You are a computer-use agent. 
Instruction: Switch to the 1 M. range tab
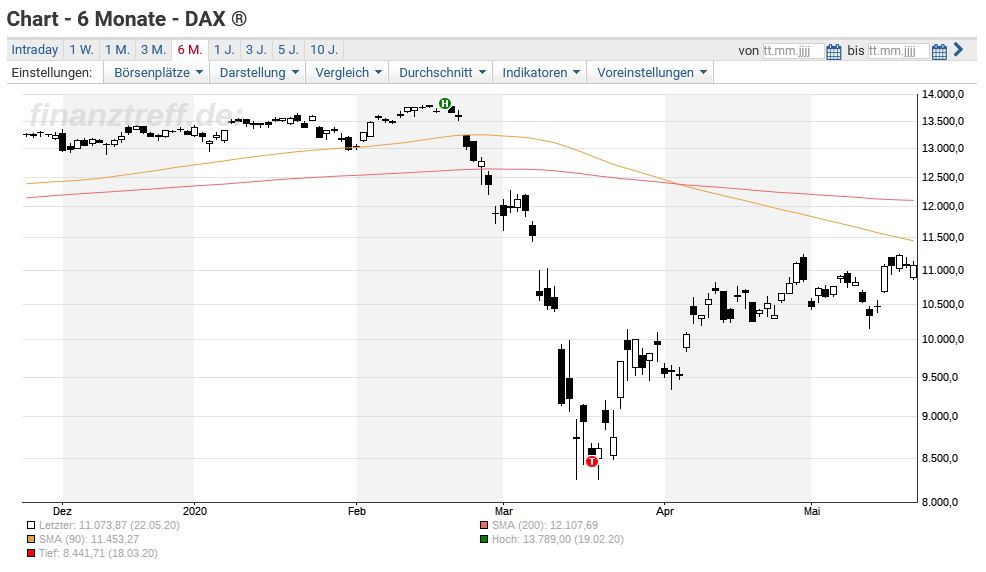(117, 50)
